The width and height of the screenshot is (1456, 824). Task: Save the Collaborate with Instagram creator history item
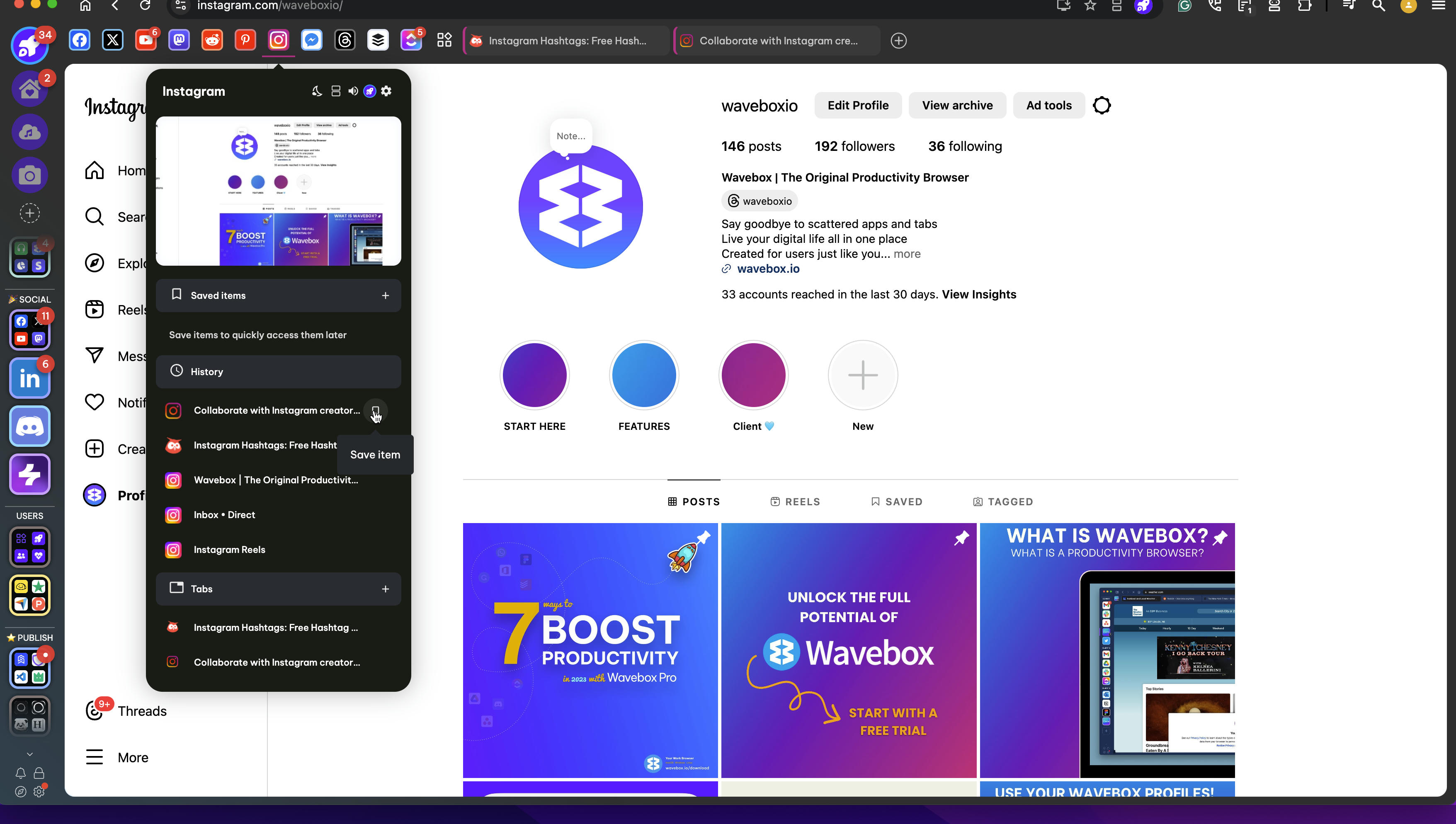tap(376, 410)
